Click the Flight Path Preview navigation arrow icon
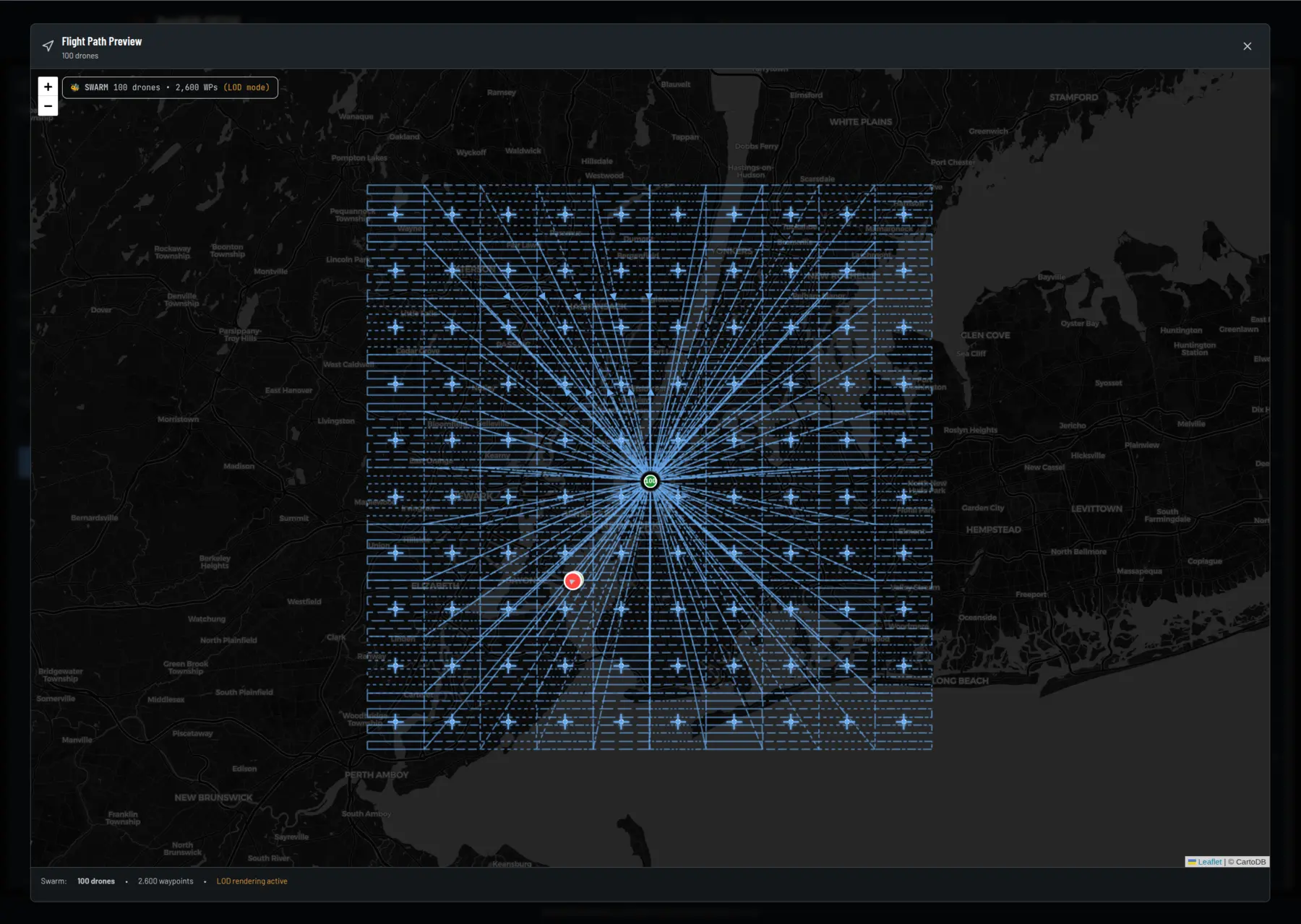This screenshot has width=1301, height=924. (x=48, y=46)
